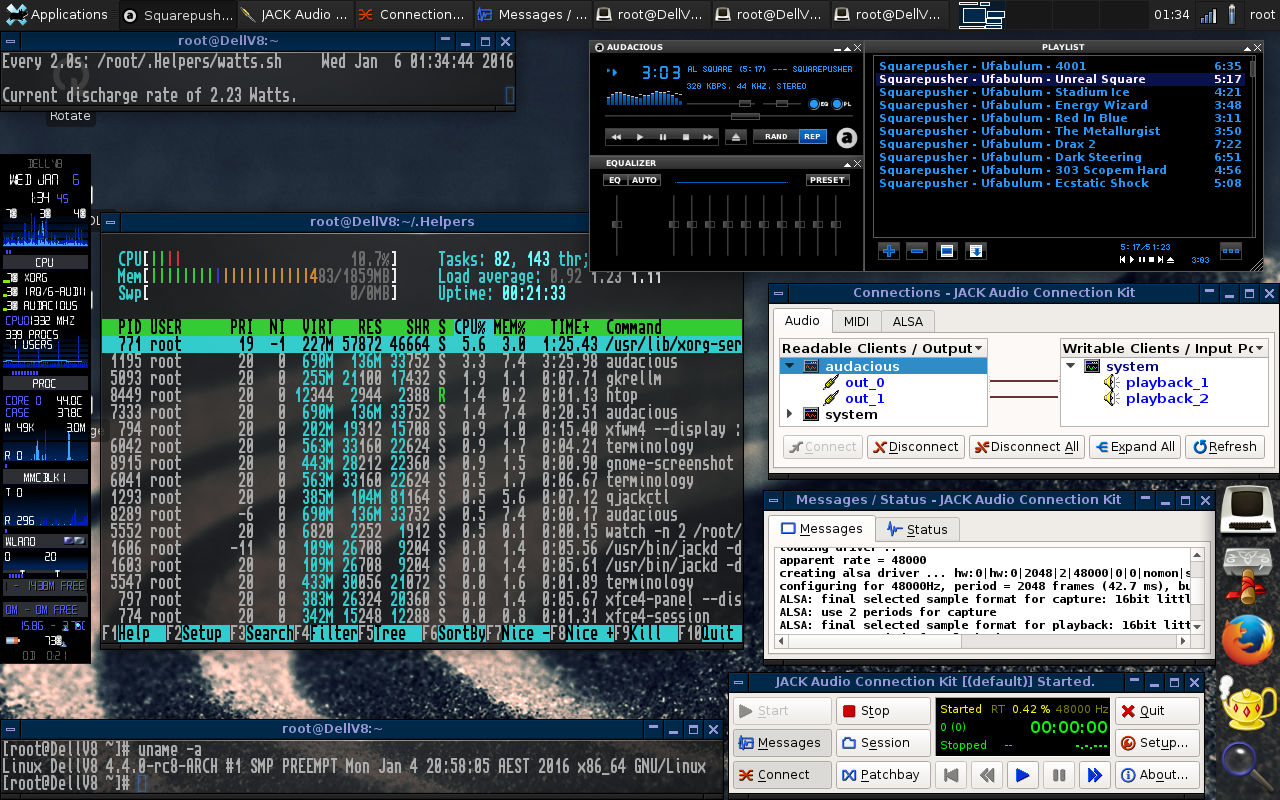Toggle the PL playlist button in Audacious player
The image size is (1280, 800).
click(x=841, y=104)
